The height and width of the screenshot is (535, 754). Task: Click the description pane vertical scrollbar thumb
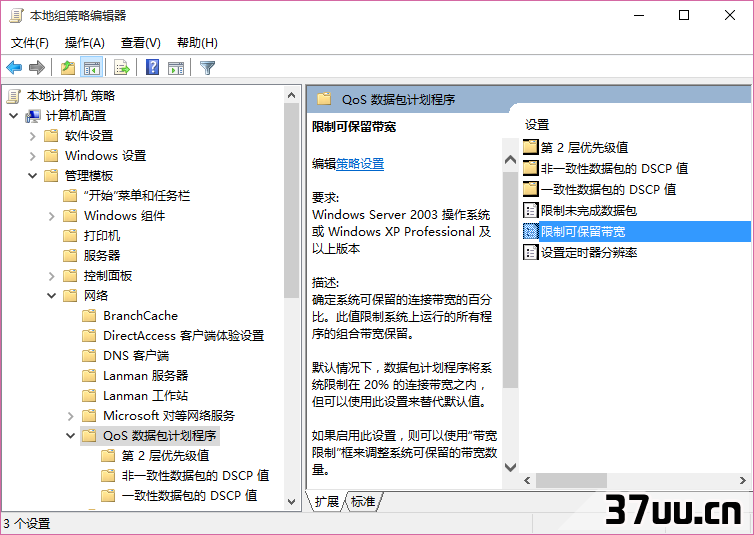tap(510, 280)
